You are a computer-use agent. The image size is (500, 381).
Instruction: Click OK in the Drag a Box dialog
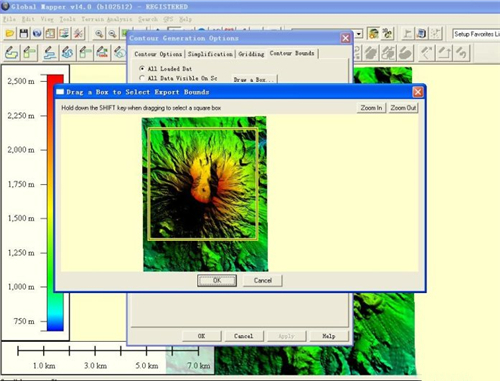(217, 281)
